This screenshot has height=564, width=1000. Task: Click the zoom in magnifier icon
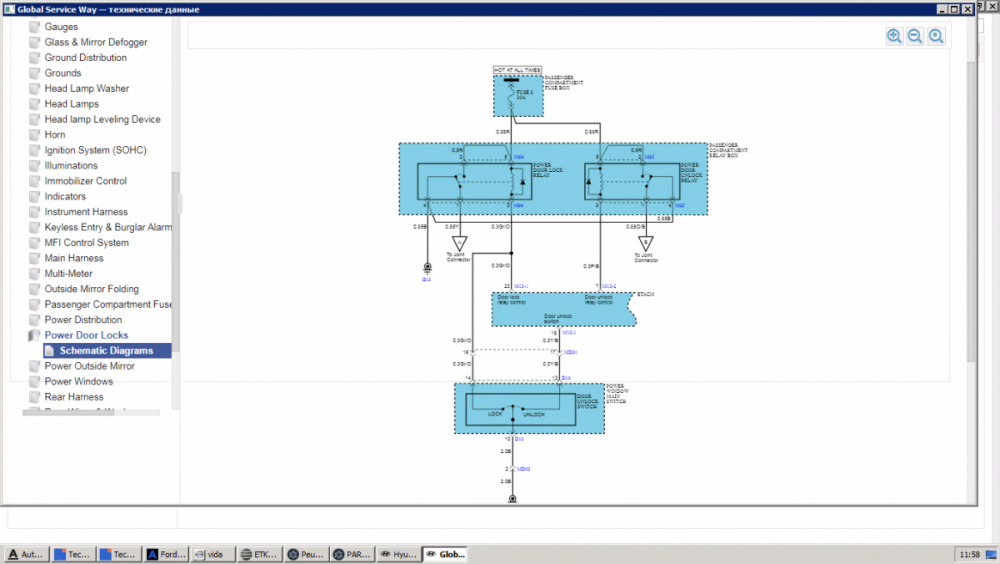pos(894,36)
